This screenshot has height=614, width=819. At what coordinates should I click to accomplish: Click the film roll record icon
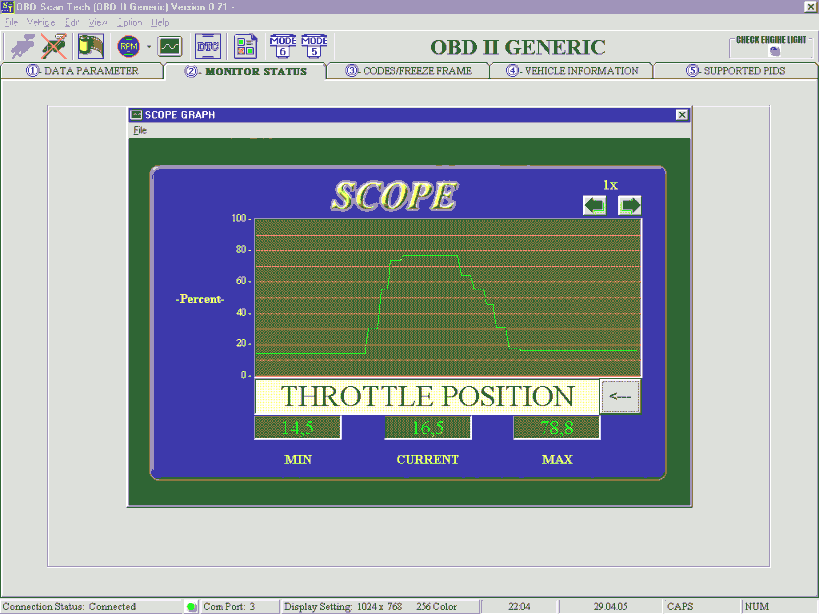[x=91, y=46]
